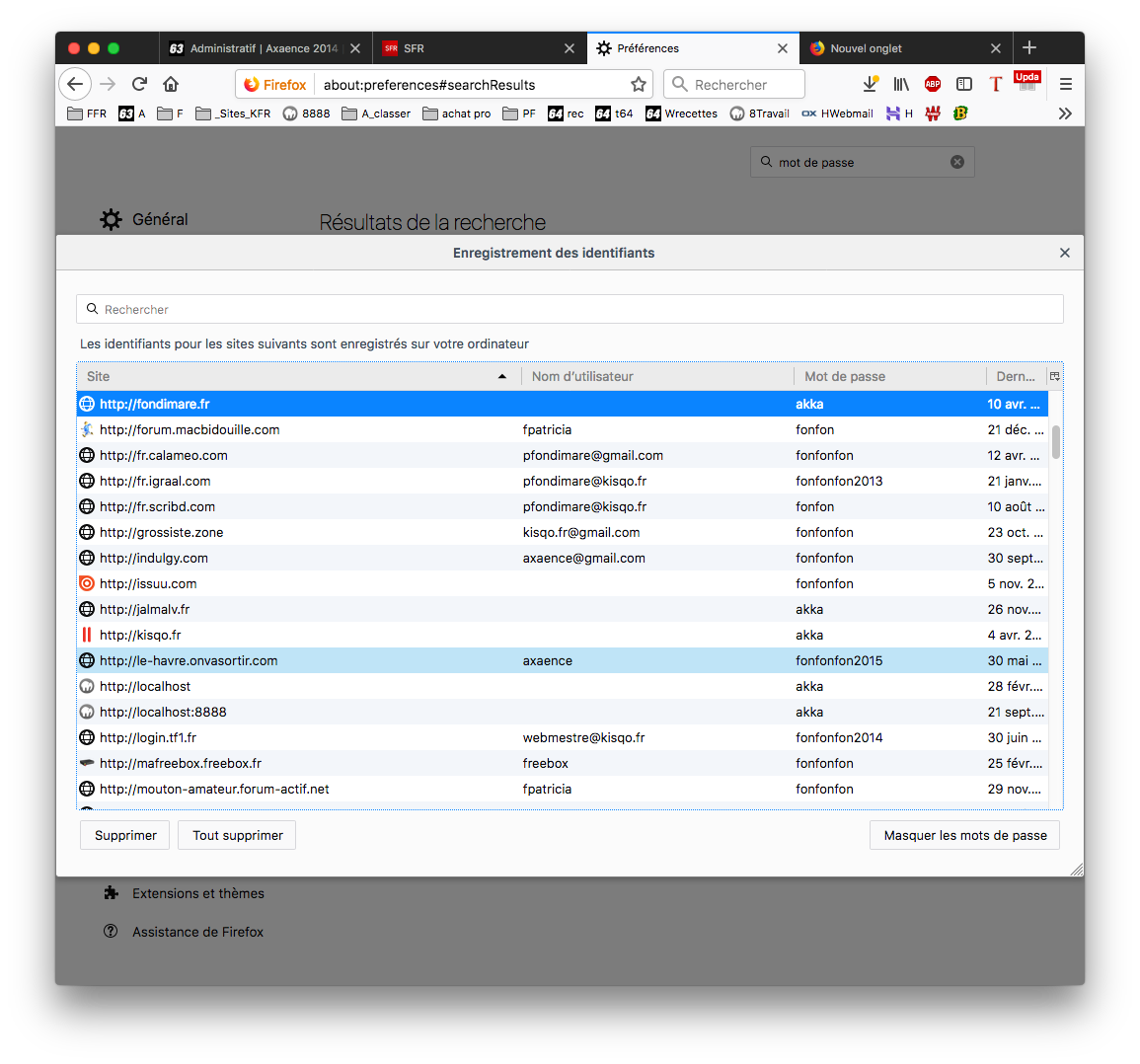Close the Enregistrement des identifiants dialog
The width and height of the screenshot is (1140, 1064).
click(1065, 253)
